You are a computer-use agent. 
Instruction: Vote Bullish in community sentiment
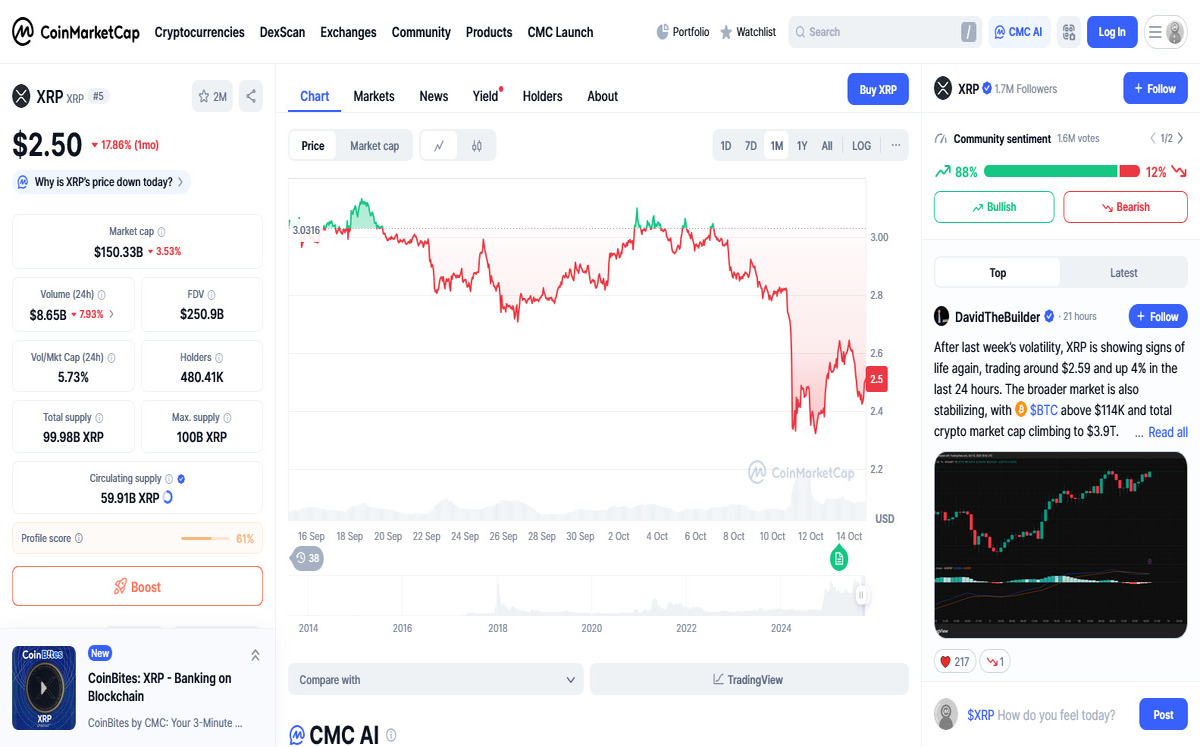point(993,207)
